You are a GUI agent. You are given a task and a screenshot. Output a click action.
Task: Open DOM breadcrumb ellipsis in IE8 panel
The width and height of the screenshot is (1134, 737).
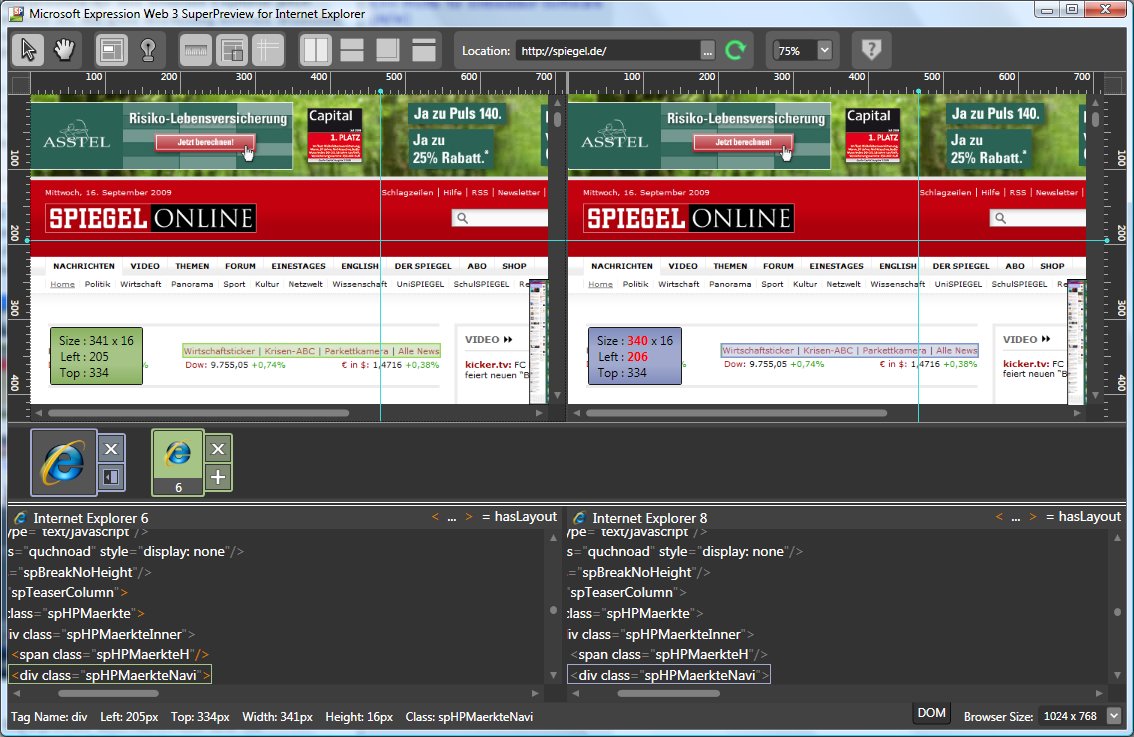point(1016,518)
